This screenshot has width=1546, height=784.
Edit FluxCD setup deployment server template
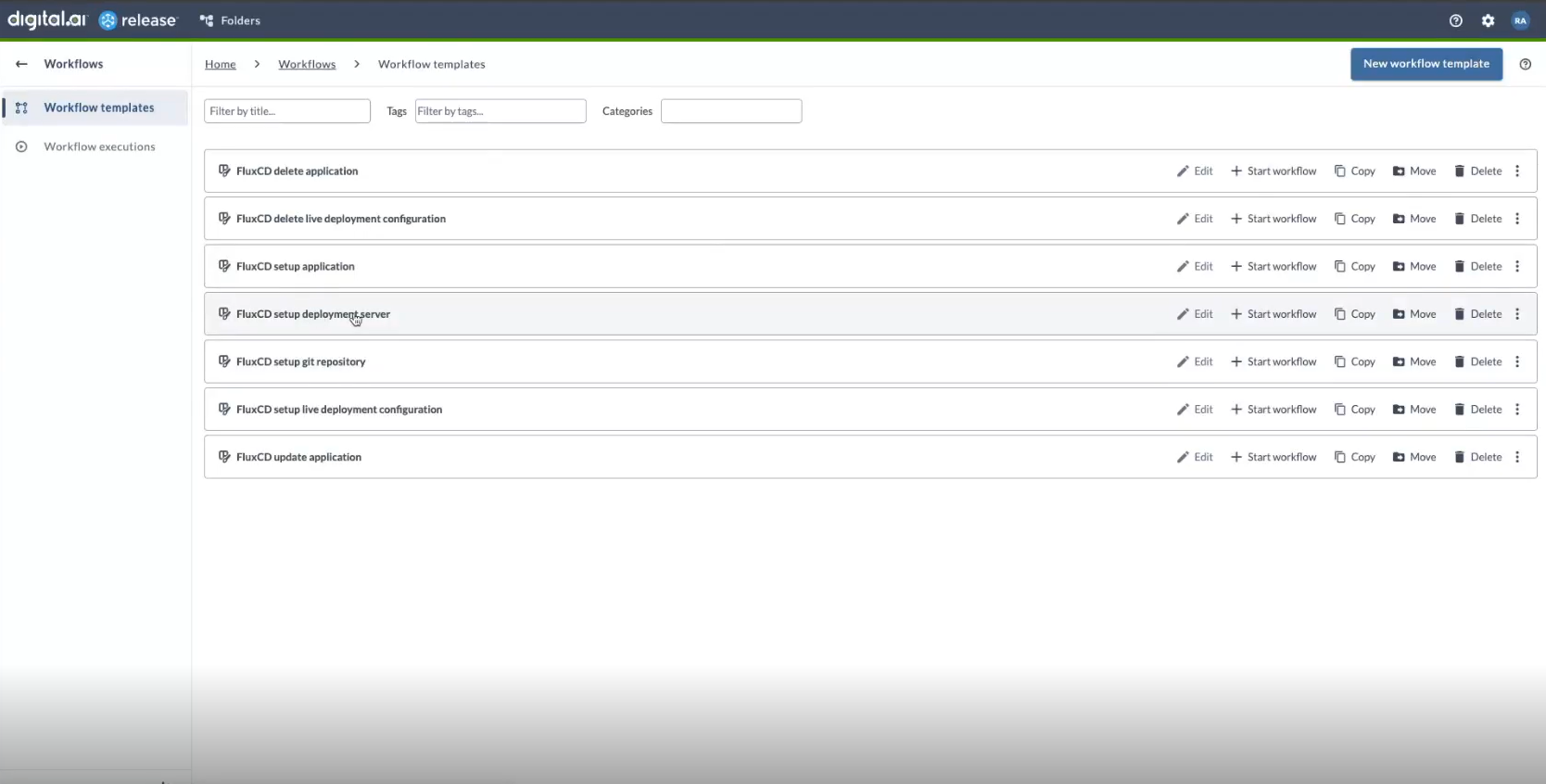pyautogui.click(x=1195, y=314)
